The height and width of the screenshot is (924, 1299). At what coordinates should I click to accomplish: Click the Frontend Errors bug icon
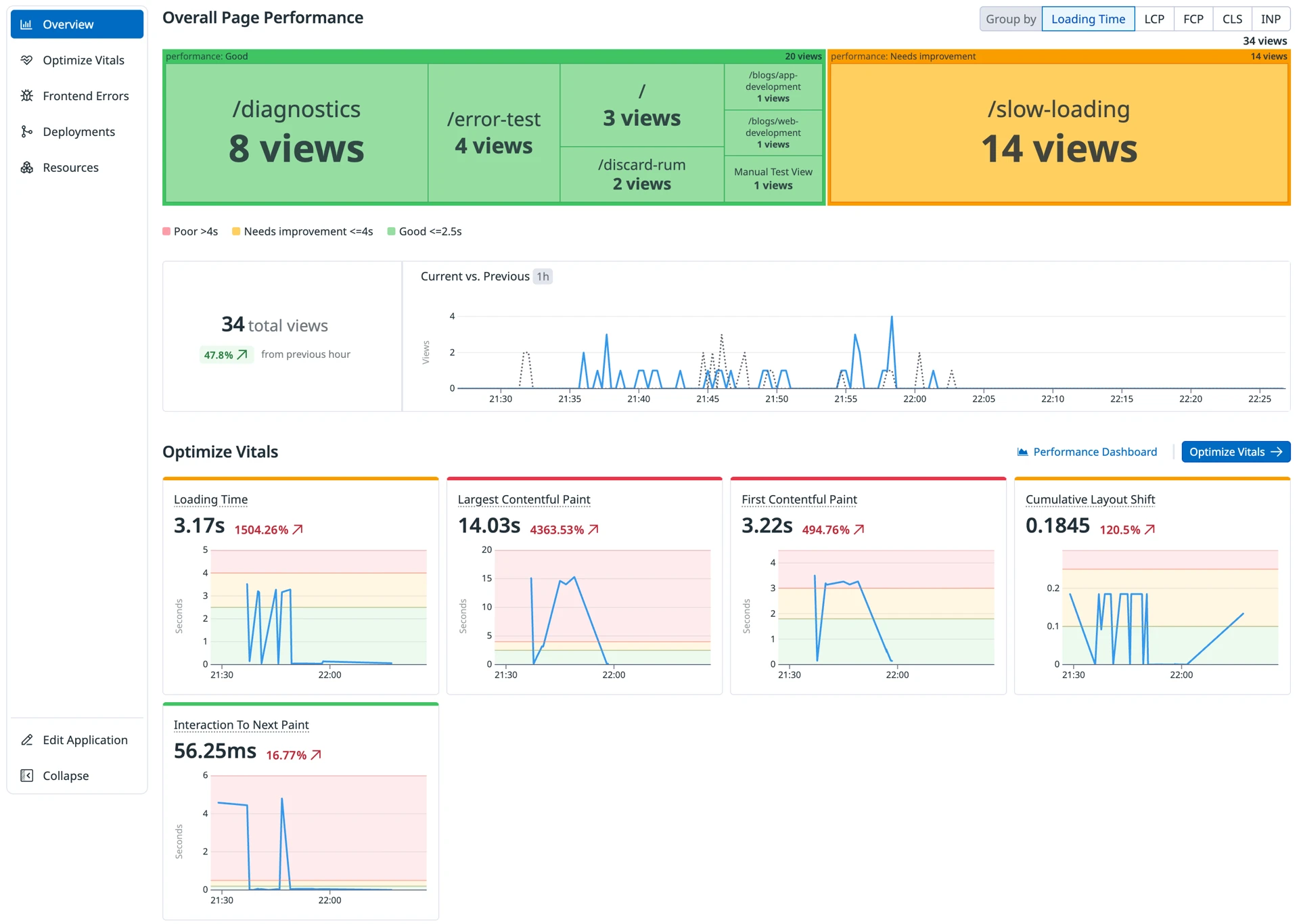[x=26, y=96]
